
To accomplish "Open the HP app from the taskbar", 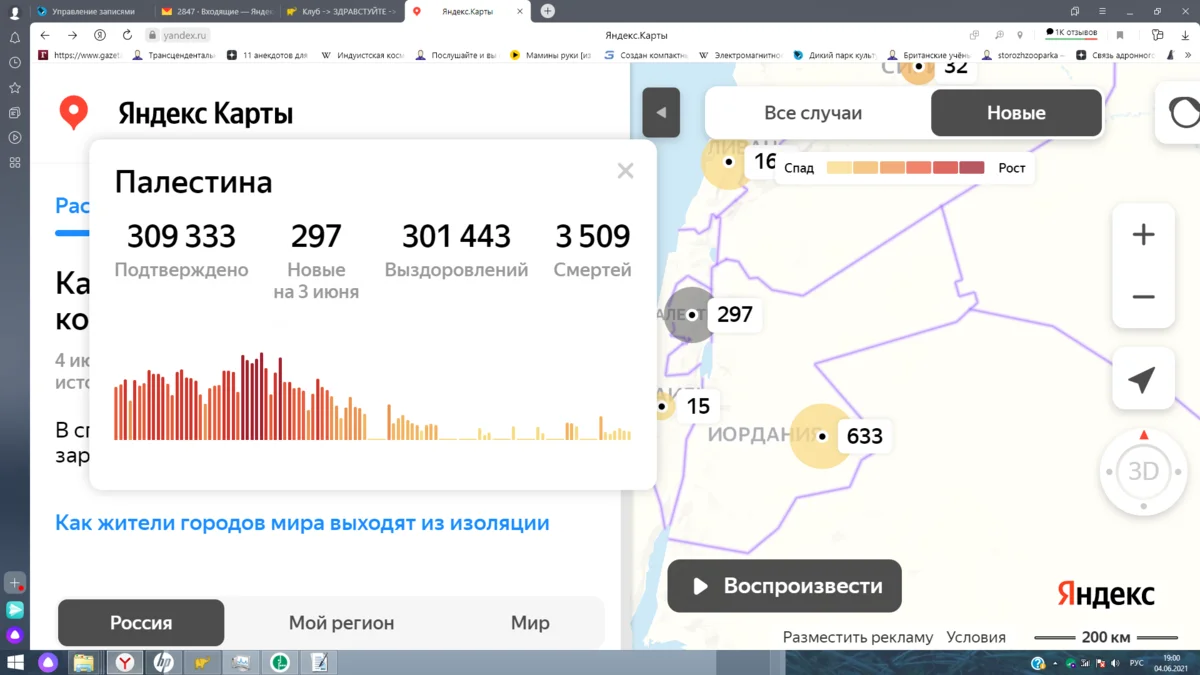I will click(163, 662).
